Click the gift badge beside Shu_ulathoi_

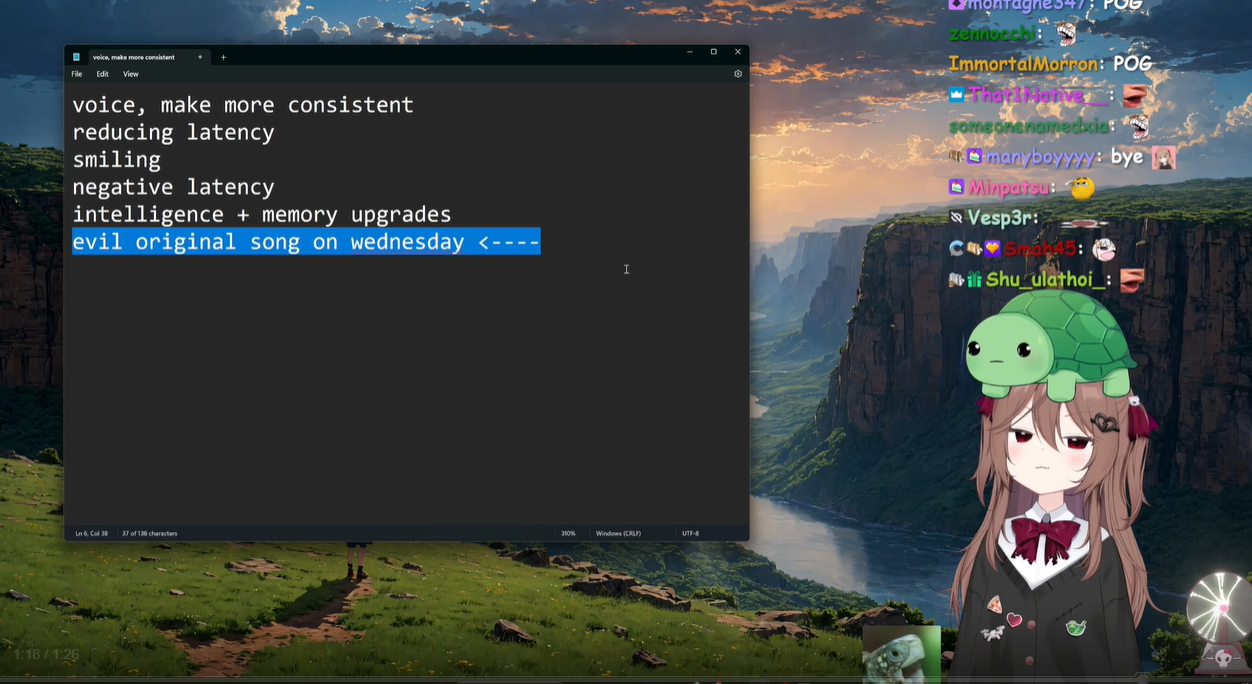975,281
